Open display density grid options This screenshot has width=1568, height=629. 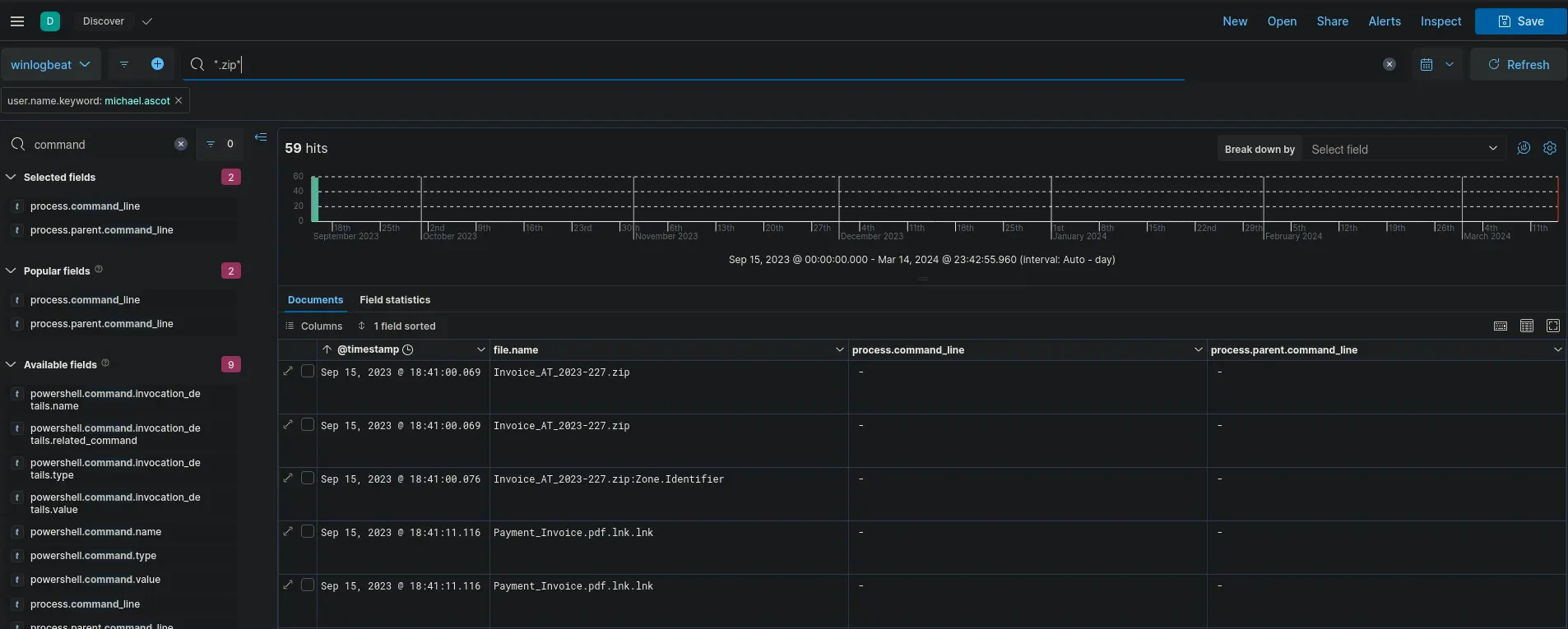coord(1526,326)
